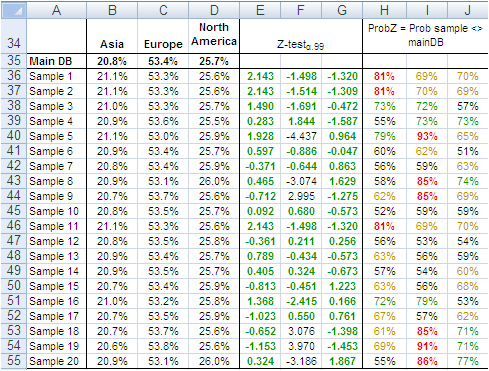The image size is (489, 371).
Task: Click Sample 15 probability 68%
Action: point(468,286)
